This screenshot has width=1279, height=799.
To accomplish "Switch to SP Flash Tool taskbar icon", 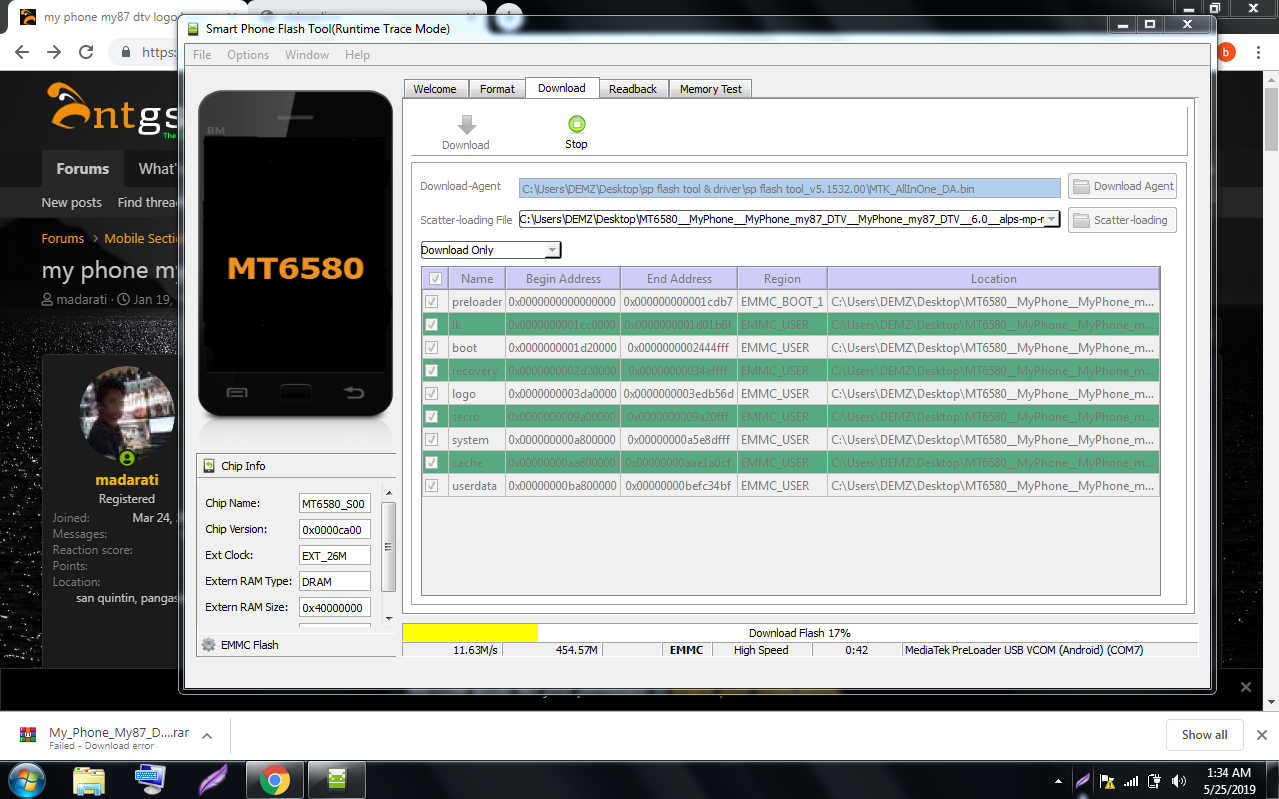I will point(337,780).
